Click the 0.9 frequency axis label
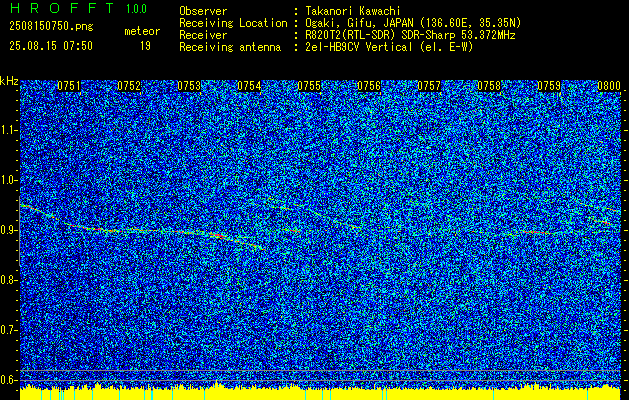This screenshot has width=629, height=400. [x=8, y=230]
